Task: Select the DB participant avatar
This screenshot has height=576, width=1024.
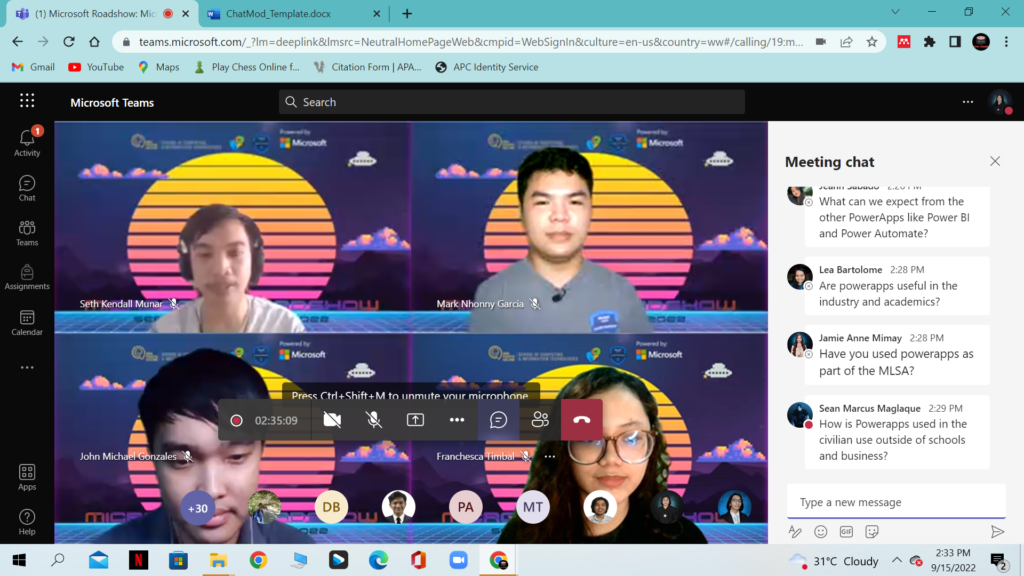Action: point(331,507)
